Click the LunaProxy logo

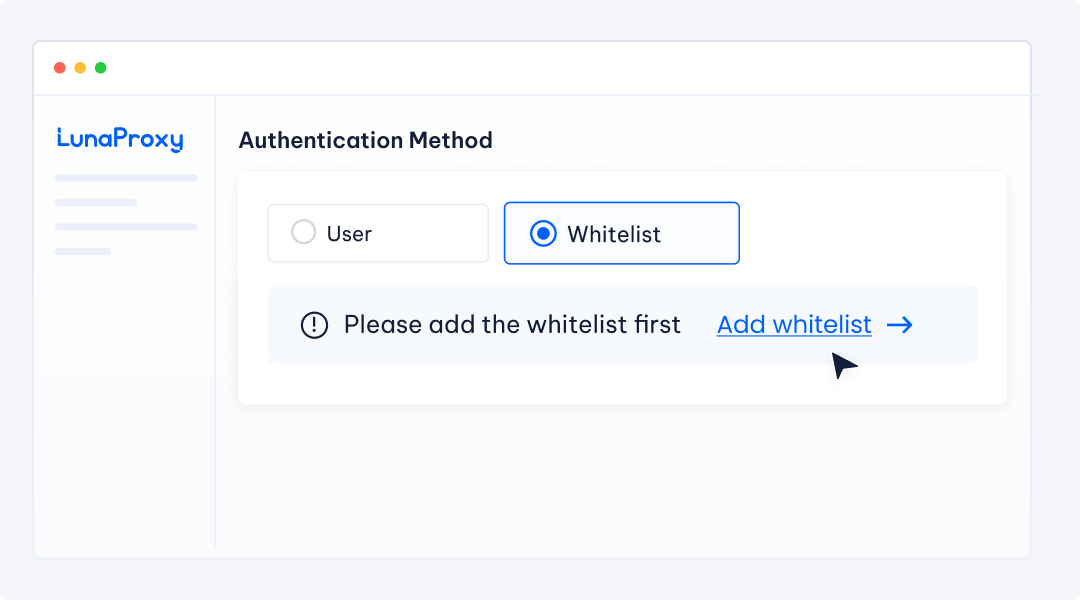[x=120, y=139]
